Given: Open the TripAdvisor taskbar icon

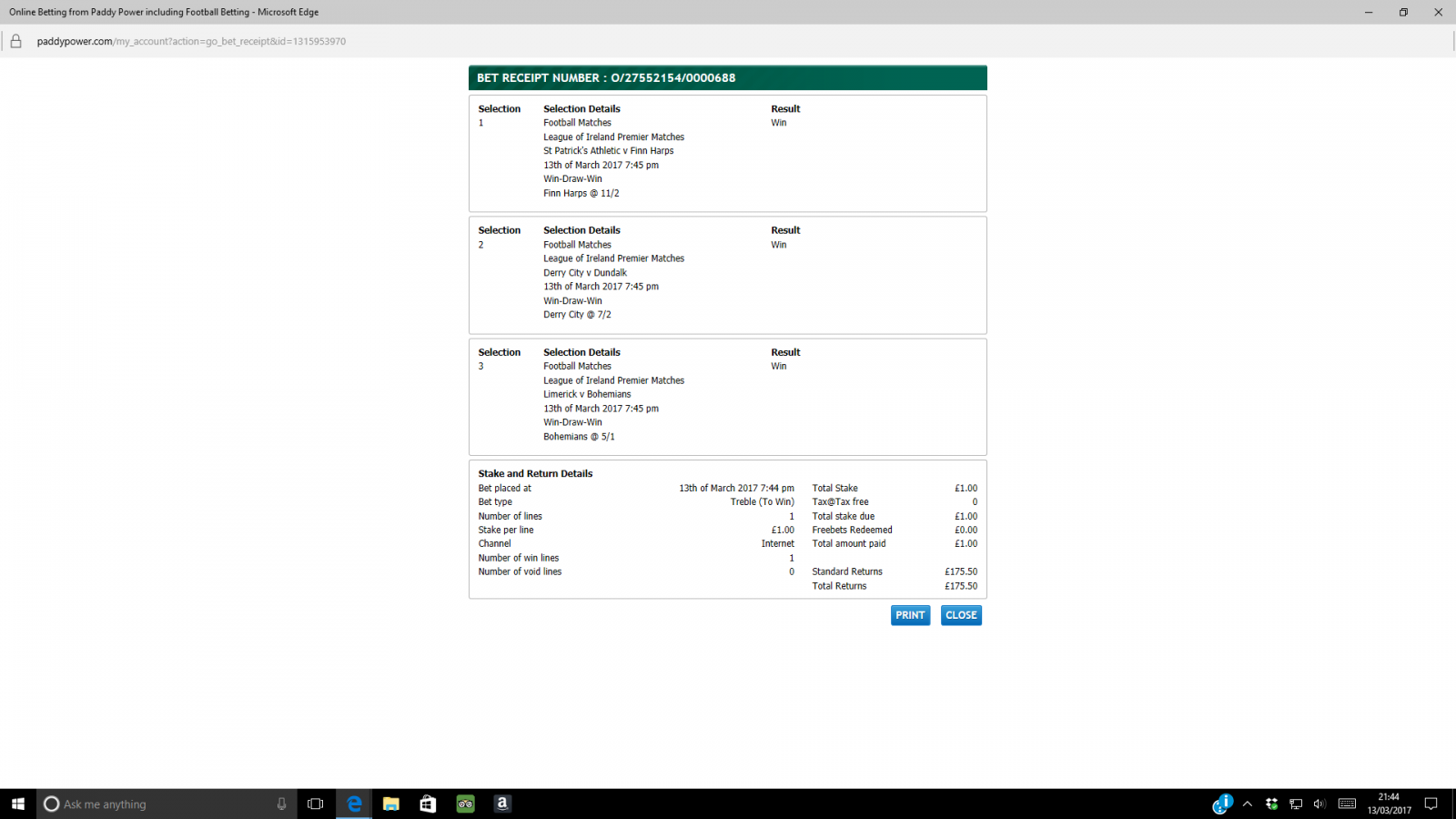Looking at the screenshot, I should pyautogui.click(x=465, y=804).
